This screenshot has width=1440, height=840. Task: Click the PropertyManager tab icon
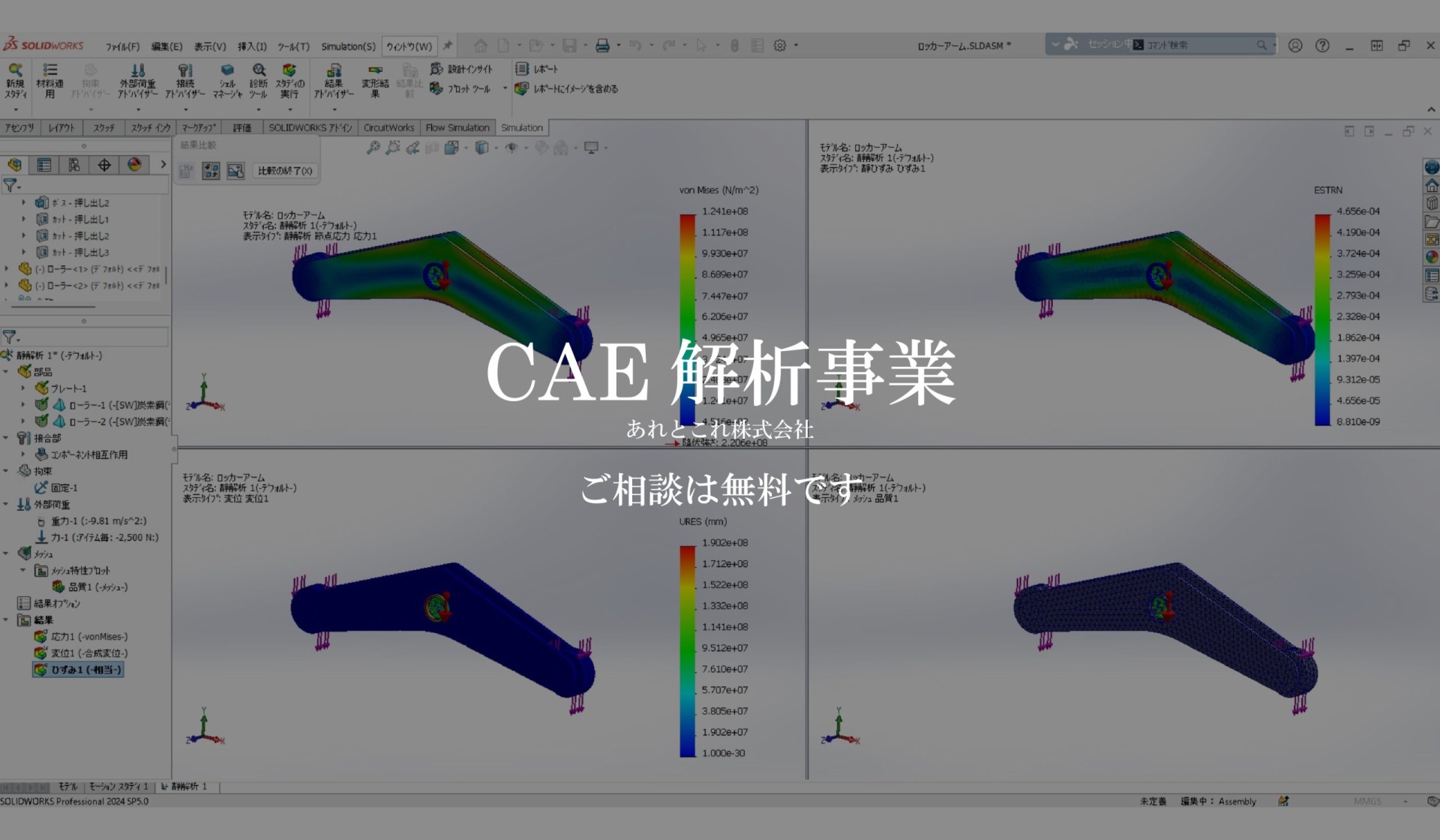click(44, 165)
